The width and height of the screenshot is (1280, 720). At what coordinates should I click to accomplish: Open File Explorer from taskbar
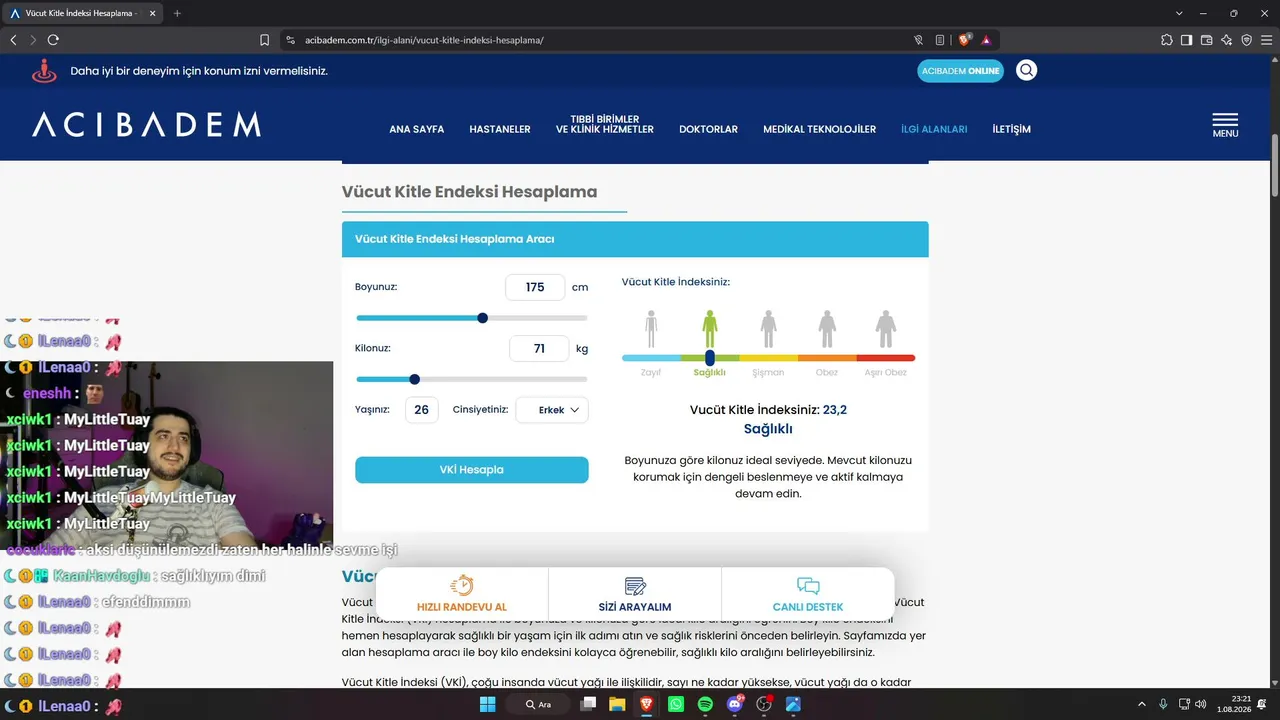click(618, 704)
